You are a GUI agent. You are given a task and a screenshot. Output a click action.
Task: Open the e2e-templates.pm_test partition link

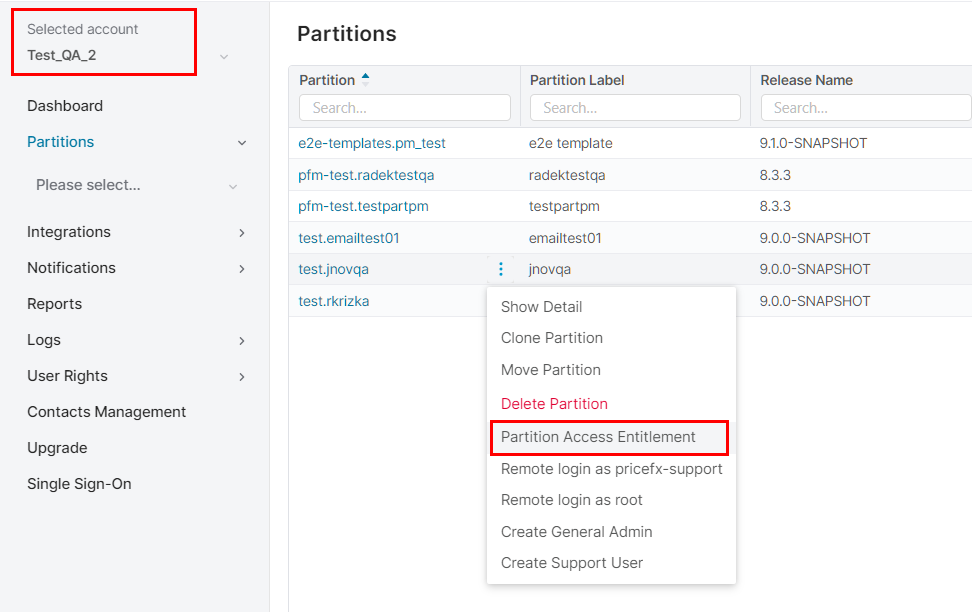coord(372,143)
